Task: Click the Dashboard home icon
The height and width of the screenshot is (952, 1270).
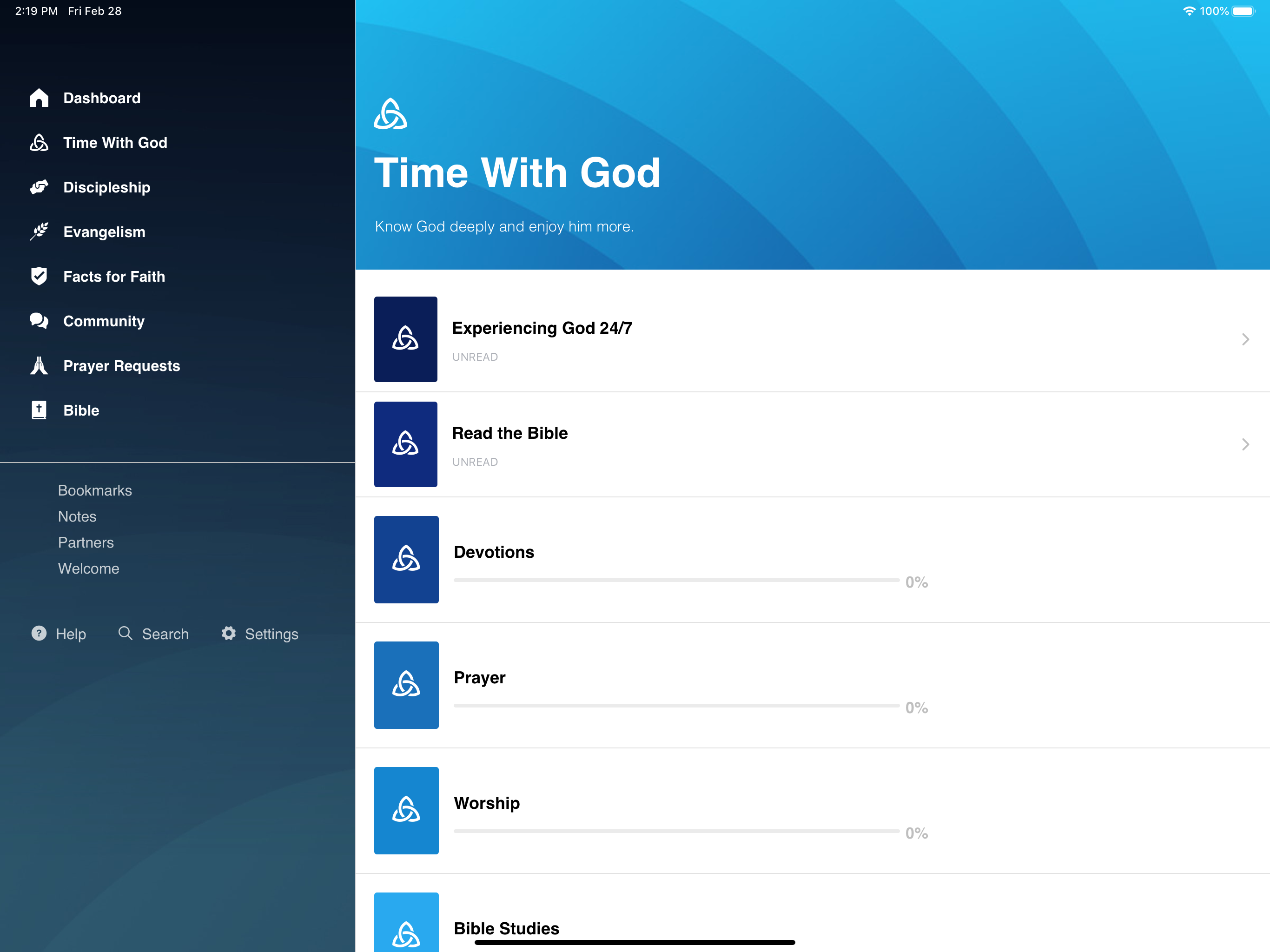Action: [39, 98]
